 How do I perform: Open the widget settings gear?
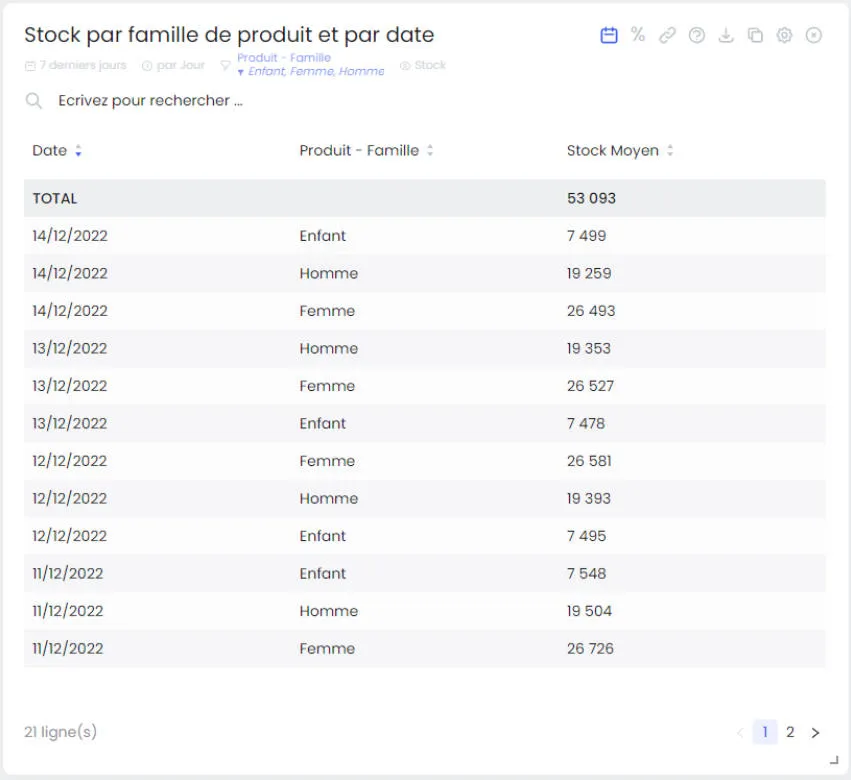tap(784, 35)
